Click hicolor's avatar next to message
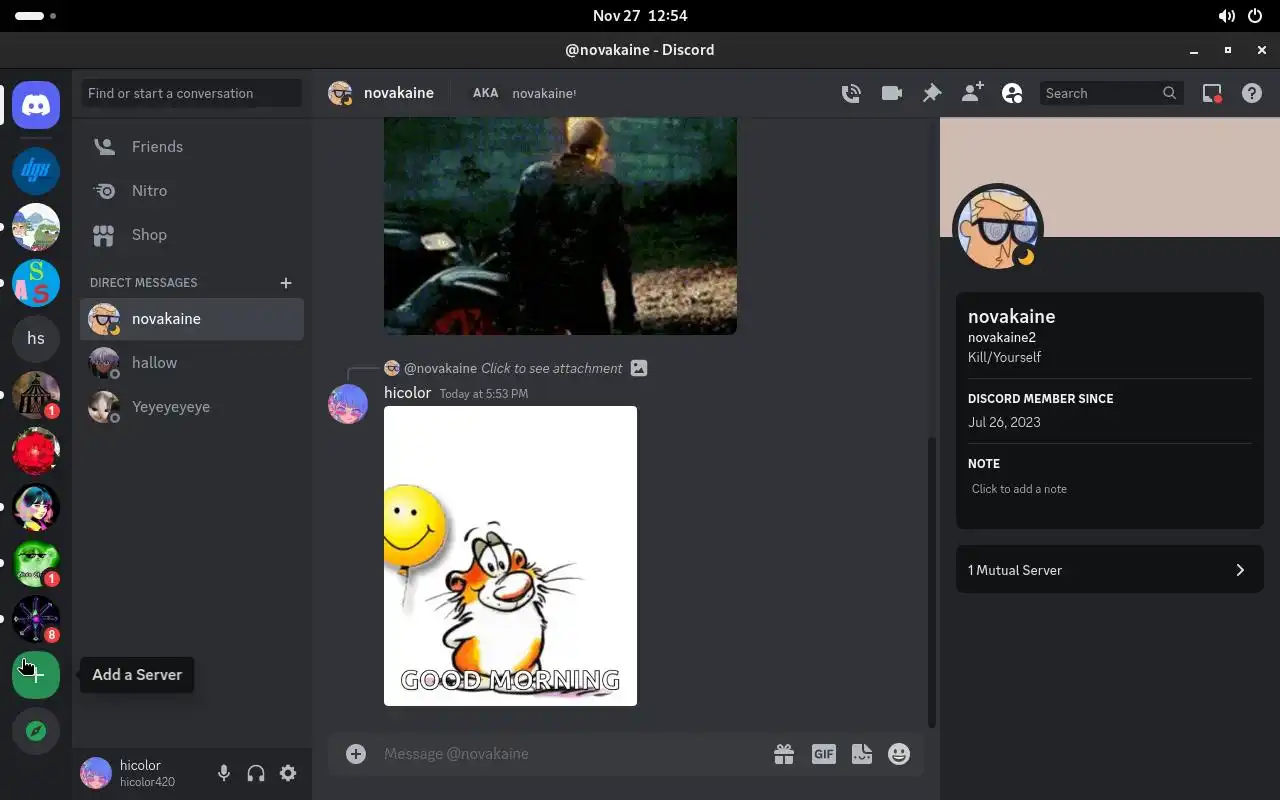 (x=348, y=404)
